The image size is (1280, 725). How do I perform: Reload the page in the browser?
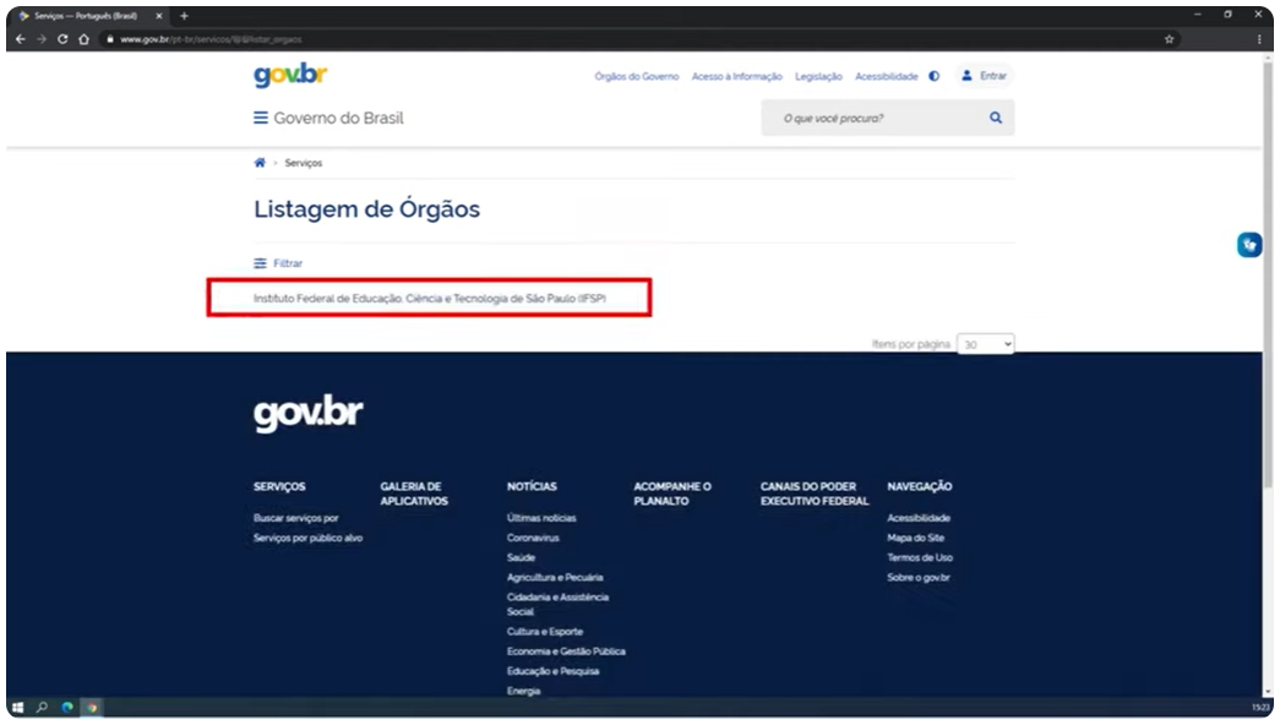63,39
